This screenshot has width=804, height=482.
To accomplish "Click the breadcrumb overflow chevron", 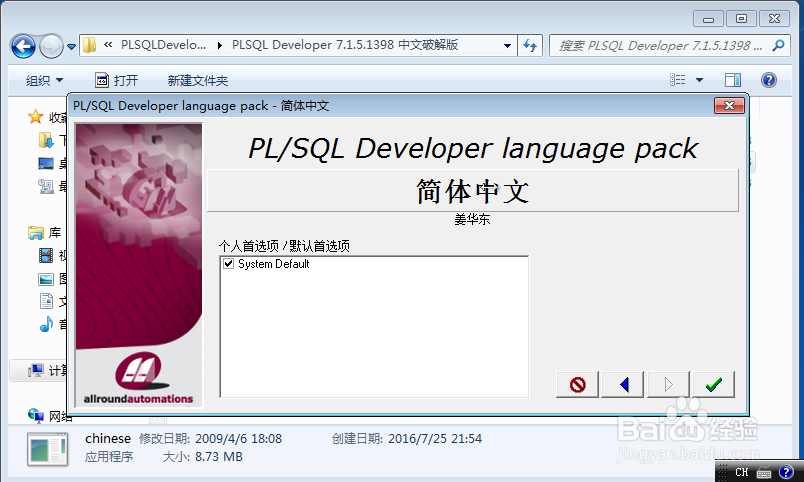I will (108, 45).
